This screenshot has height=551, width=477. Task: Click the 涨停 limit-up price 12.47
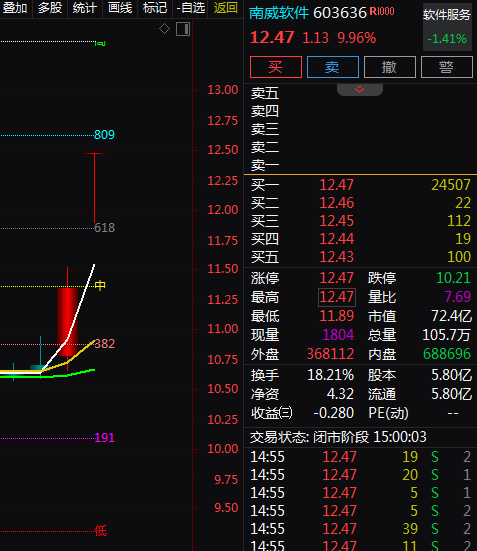coord(336,278)
